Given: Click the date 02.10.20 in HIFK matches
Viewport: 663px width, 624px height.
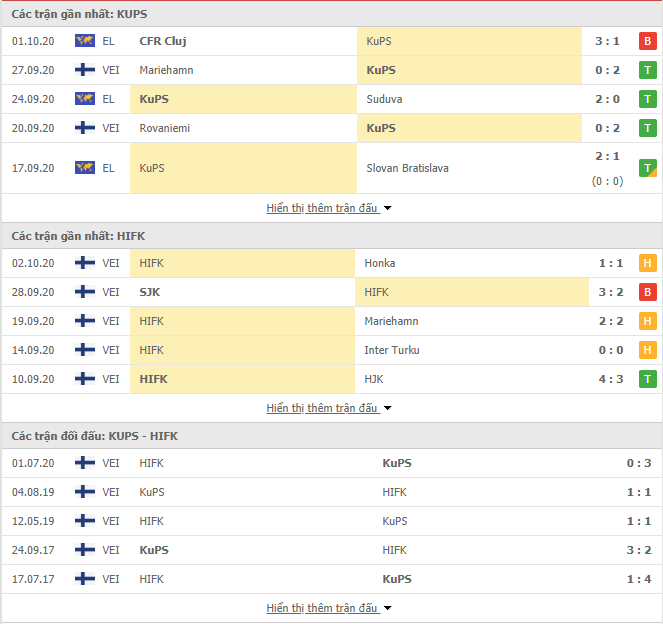Looking at the screenshot, I should tap(33, 263).
